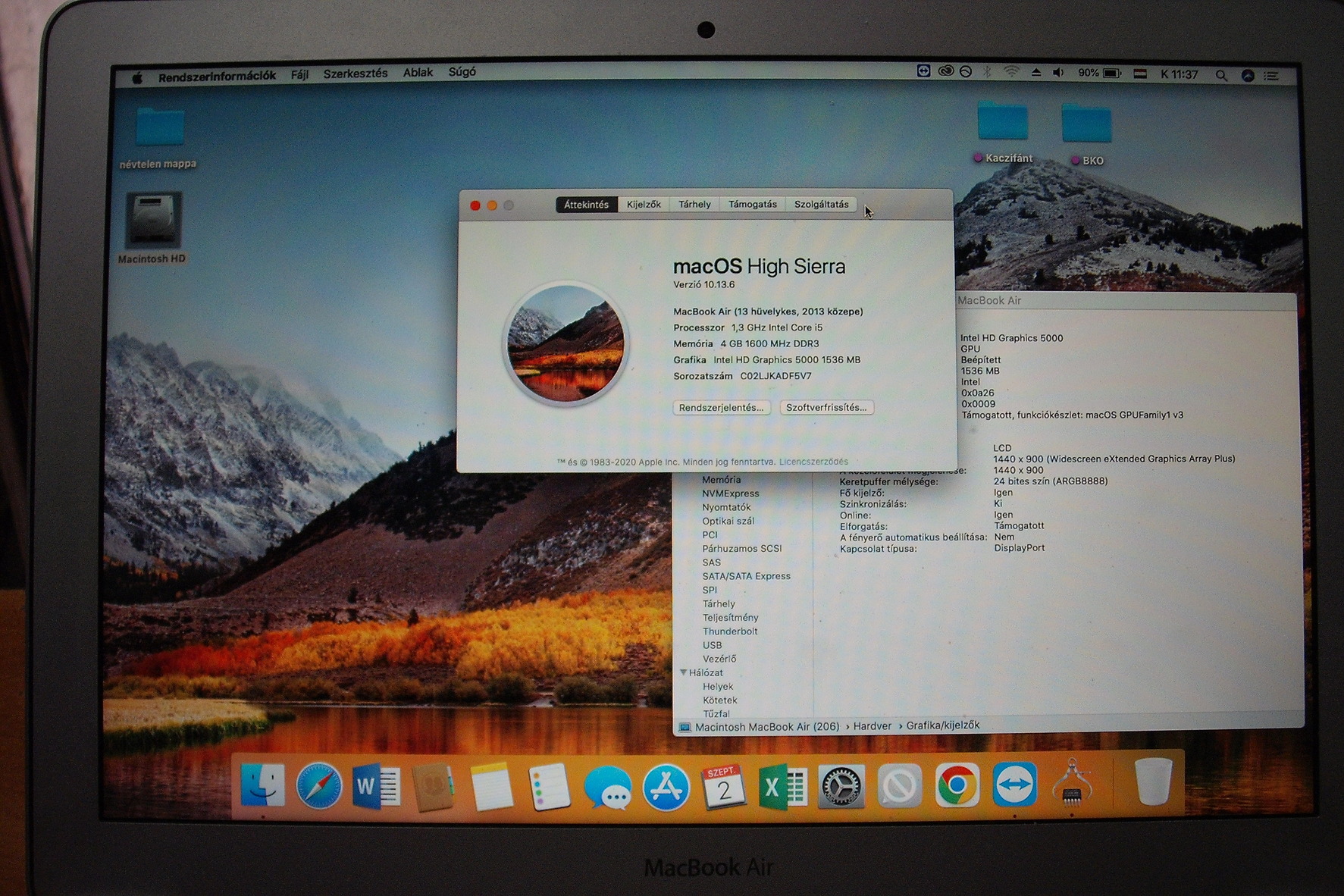
Task: Open the App Store from the Dock
Action: click(x=666, y=787)
